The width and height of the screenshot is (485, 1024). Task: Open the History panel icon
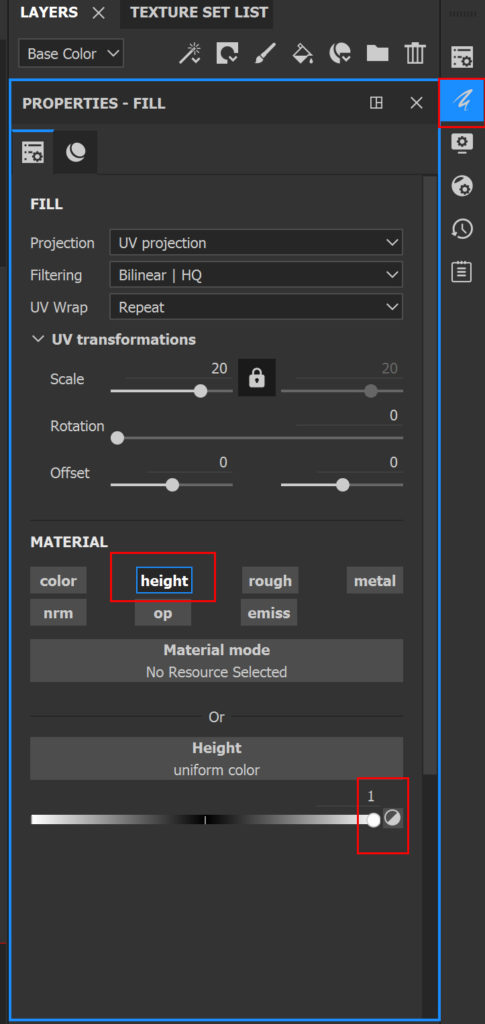(462, 229)
